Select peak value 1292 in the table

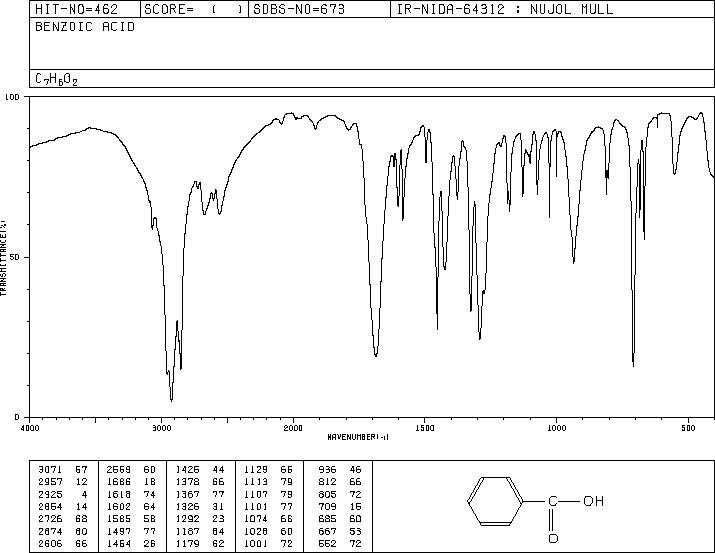[x=187, y=519]
